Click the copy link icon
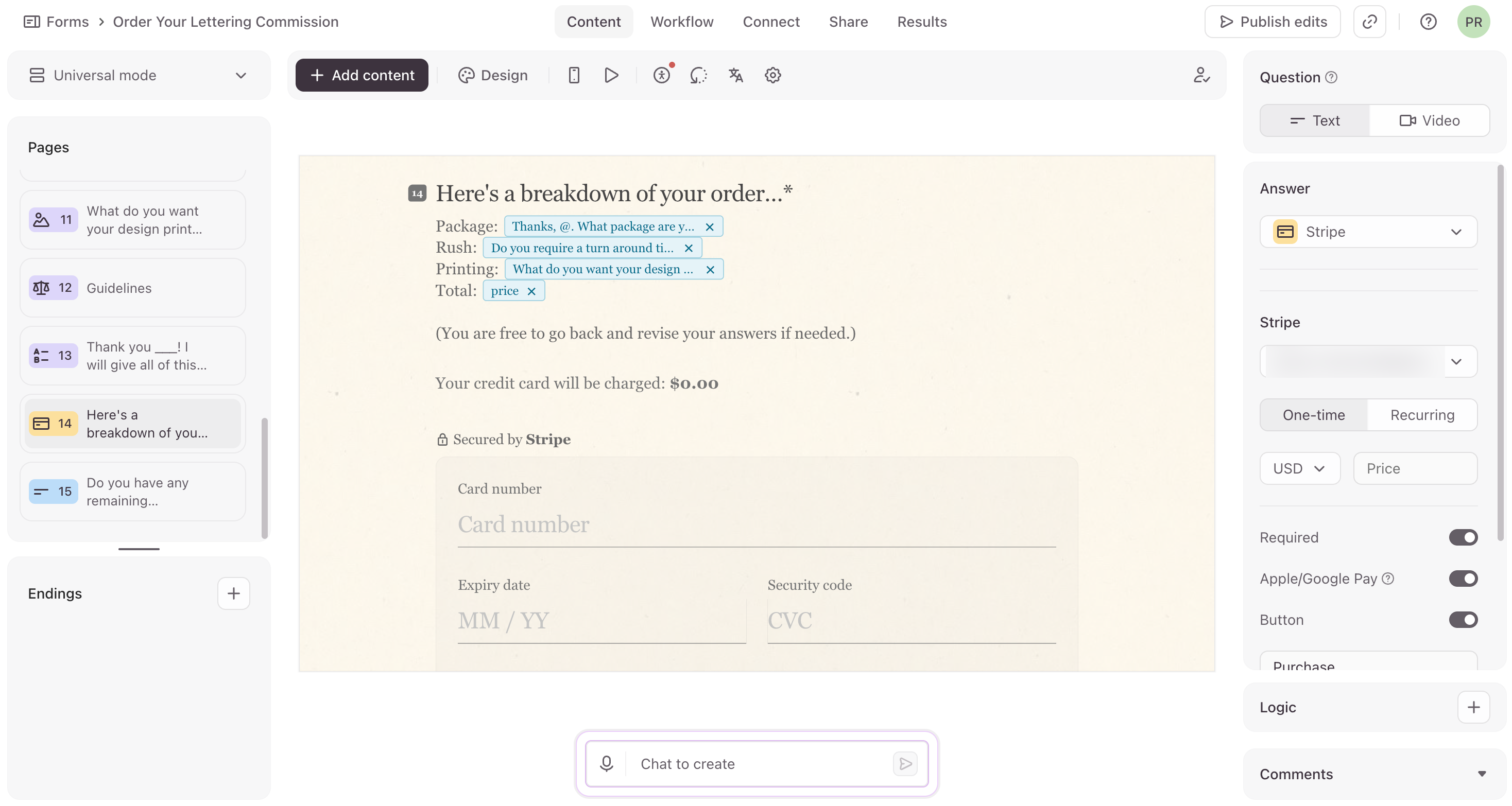 click(x=1369, y=22)
